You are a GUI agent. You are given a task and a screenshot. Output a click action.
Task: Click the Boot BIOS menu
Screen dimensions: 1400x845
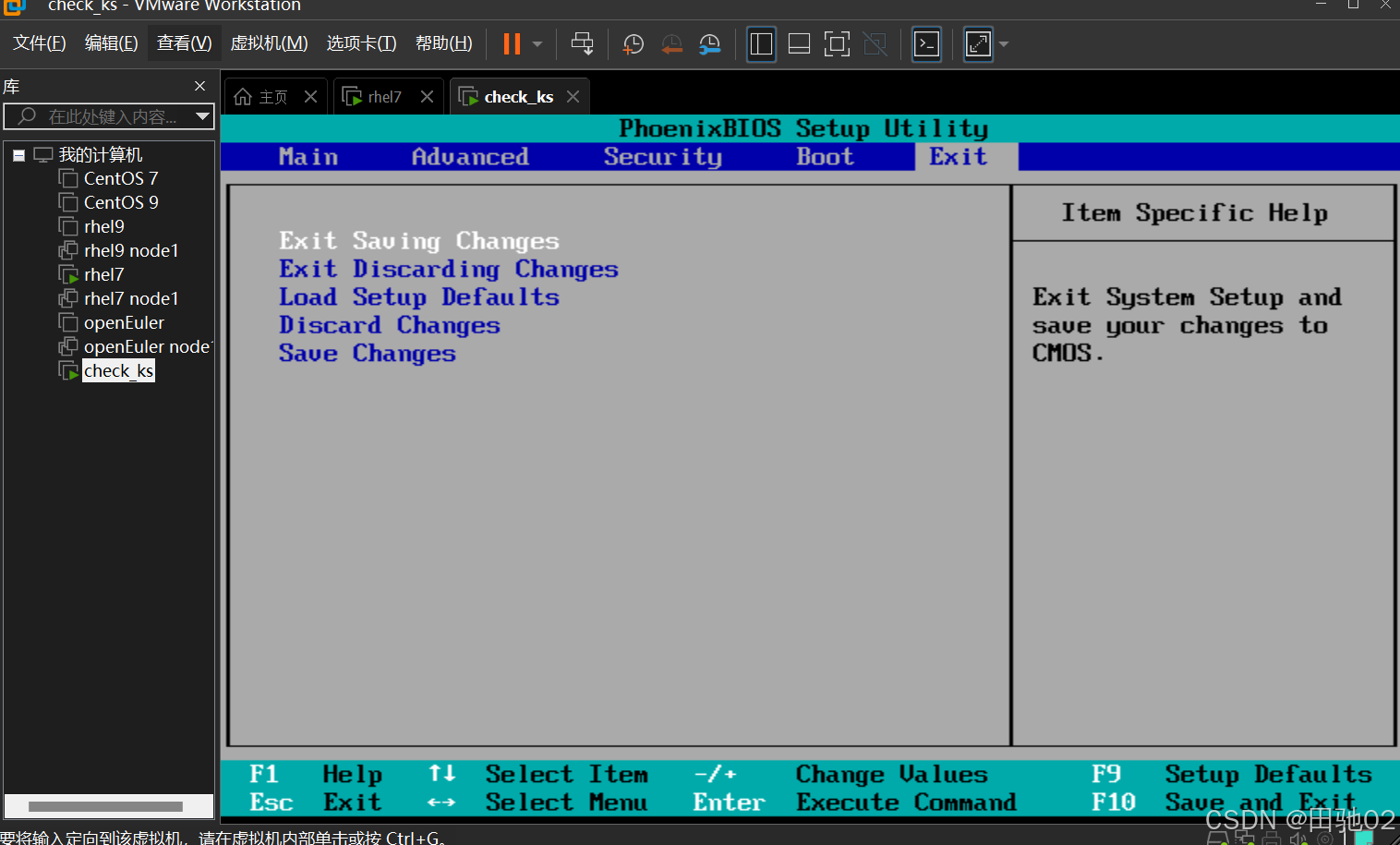point(825,157)
